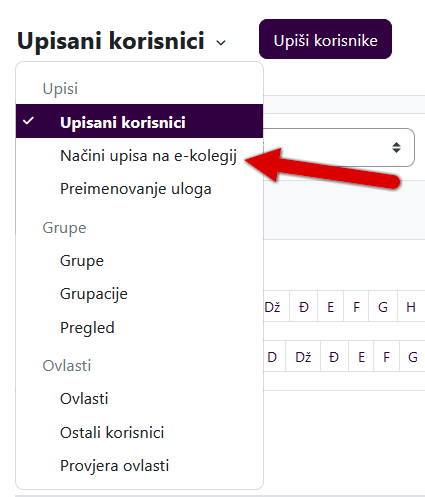Filter by letter G in first row
Viewport: 425px width, 497px height.
pyautogui.click(x=383, y=307)
